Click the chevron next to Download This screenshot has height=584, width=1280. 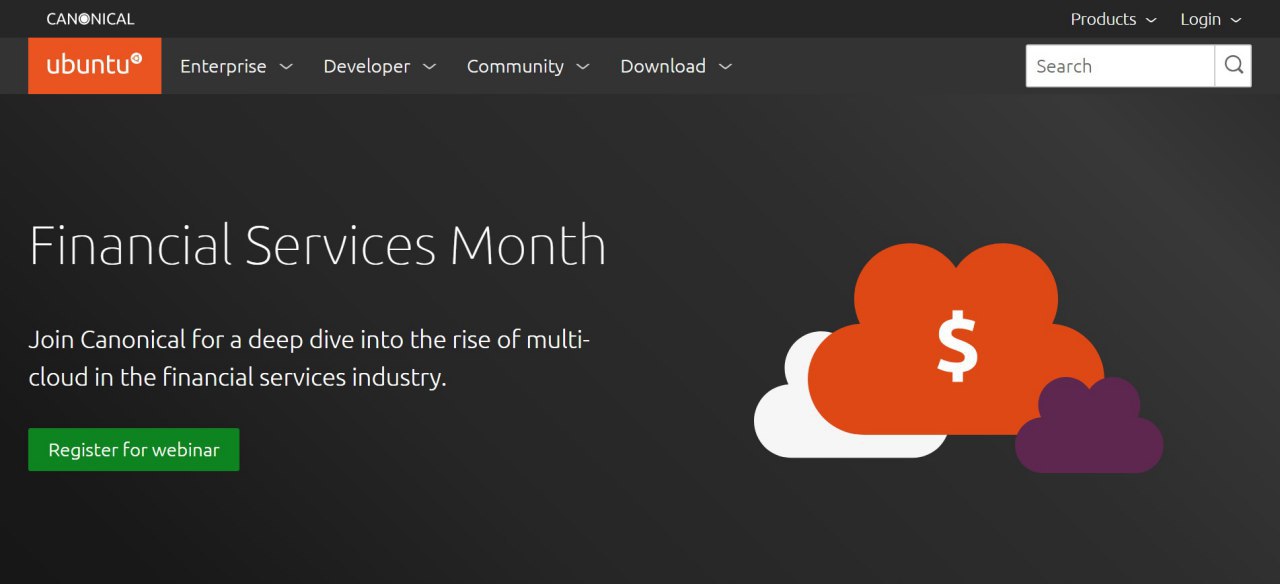[726, 67]
